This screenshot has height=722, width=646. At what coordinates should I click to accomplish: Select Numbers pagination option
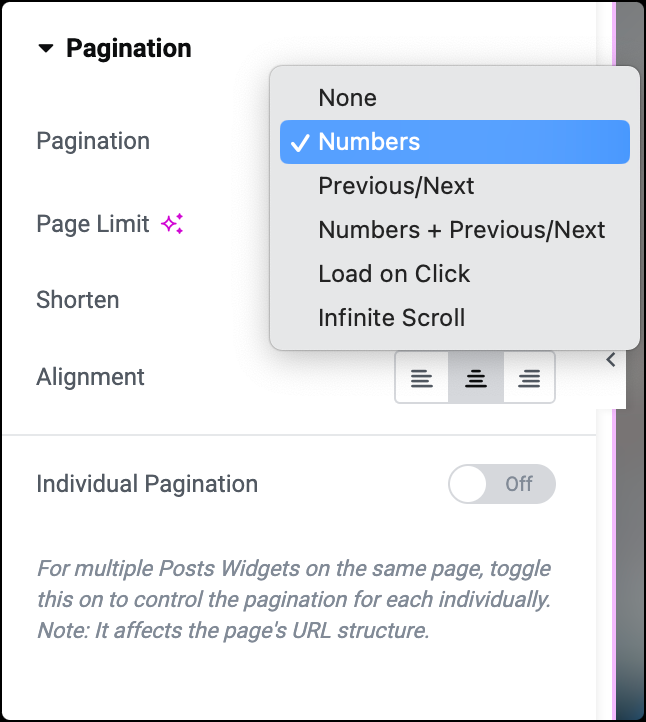pos(454,142)
